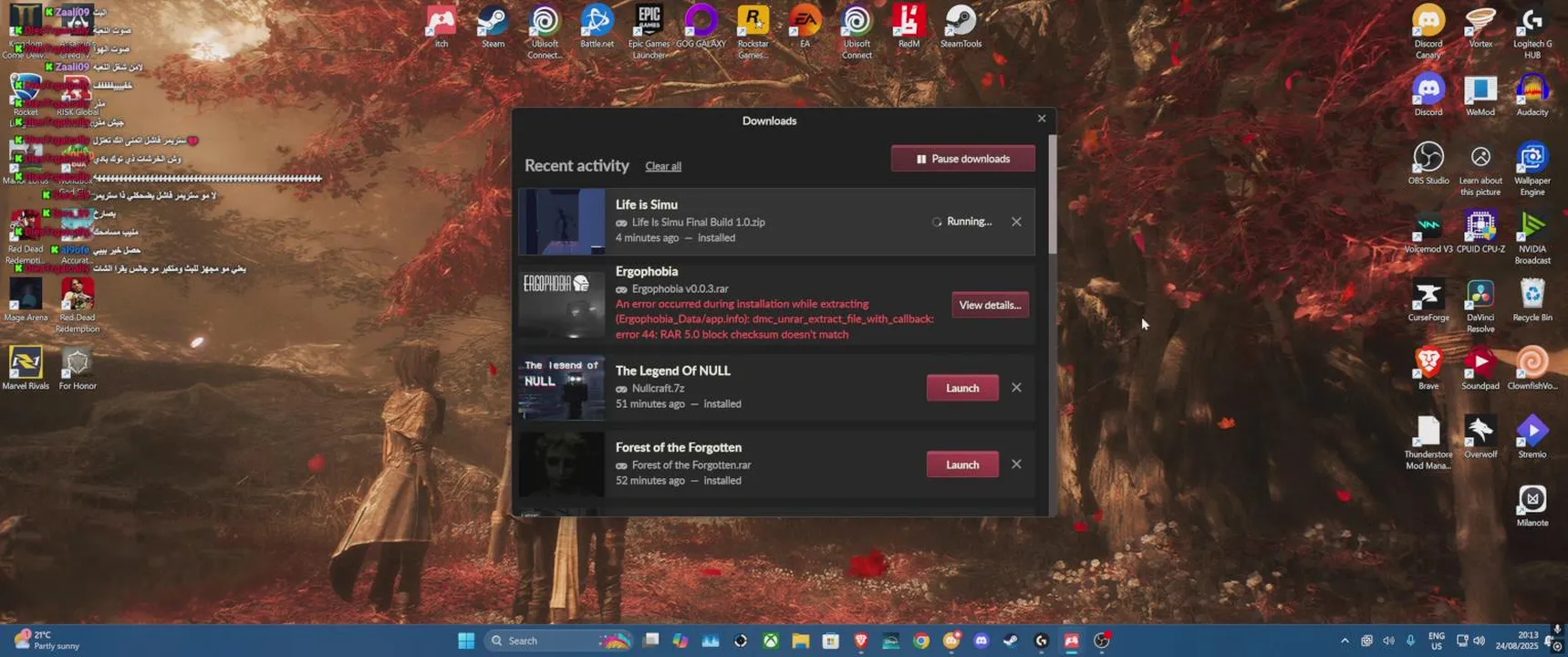The width and height of the screenshot is (1568, 657).
Task: Open Marvel Rivals desktop icon
Action: (x=26, y=369)
